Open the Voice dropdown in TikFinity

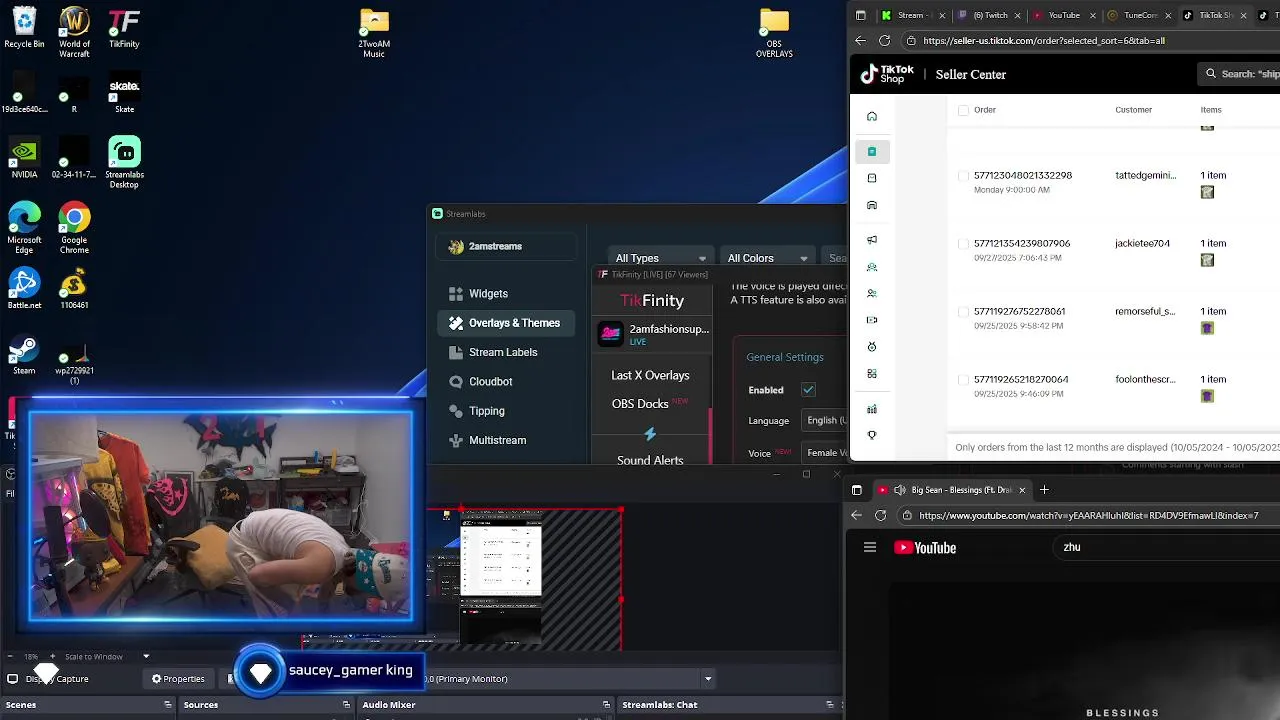(x=826, y=452)
